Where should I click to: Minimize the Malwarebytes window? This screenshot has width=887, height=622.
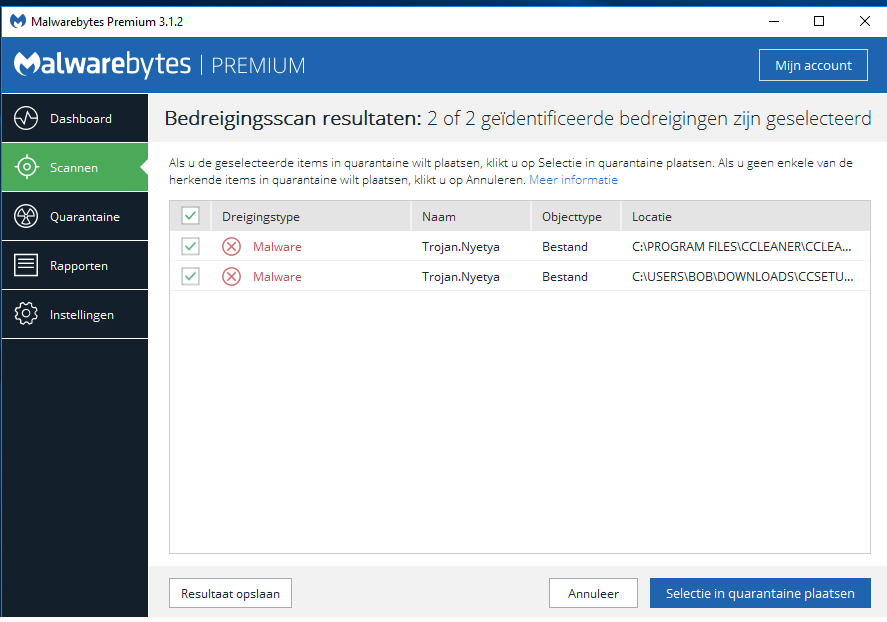tap(774, 21)
